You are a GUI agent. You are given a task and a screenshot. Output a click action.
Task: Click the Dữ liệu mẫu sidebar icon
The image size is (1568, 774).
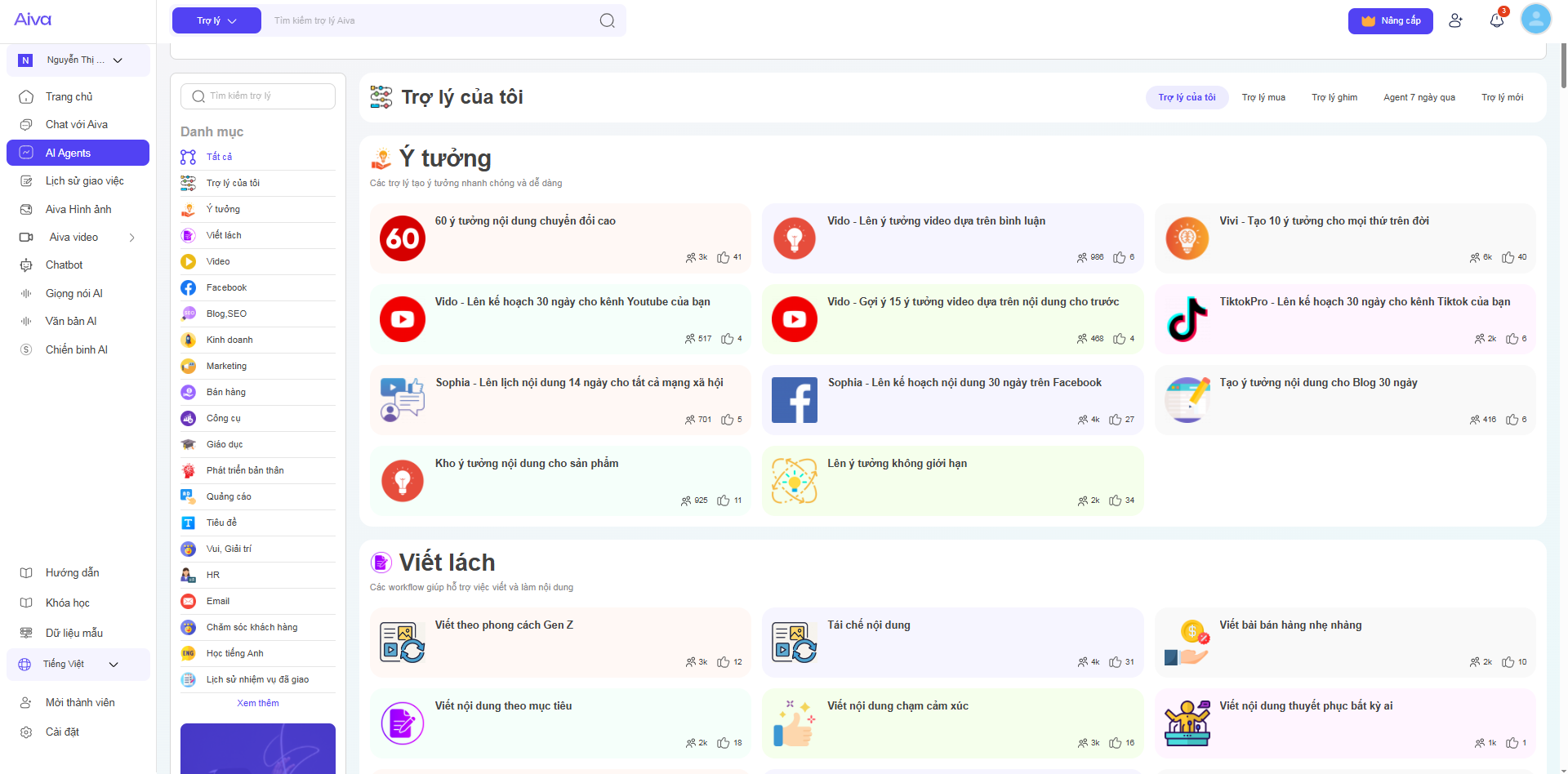point(26,633)
